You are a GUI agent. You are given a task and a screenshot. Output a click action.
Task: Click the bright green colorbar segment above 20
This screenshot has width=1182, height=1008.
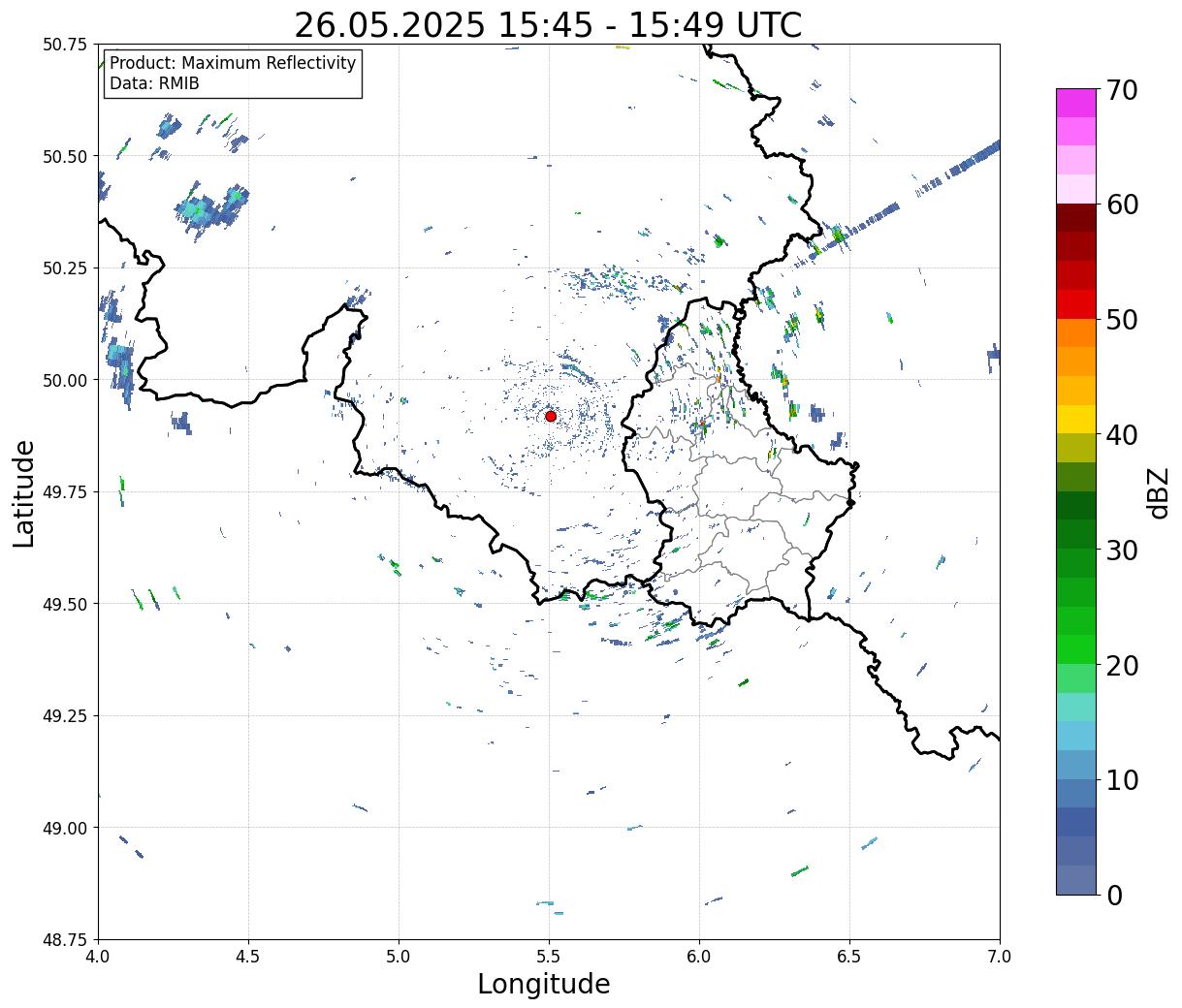(x=1076, y=648)
